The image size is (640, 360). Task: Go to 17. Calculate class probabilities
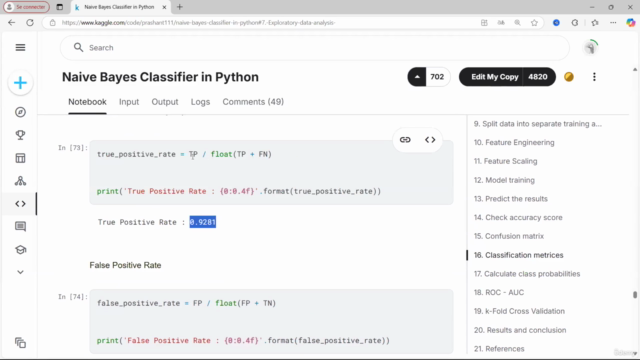[x=527, y=274]
